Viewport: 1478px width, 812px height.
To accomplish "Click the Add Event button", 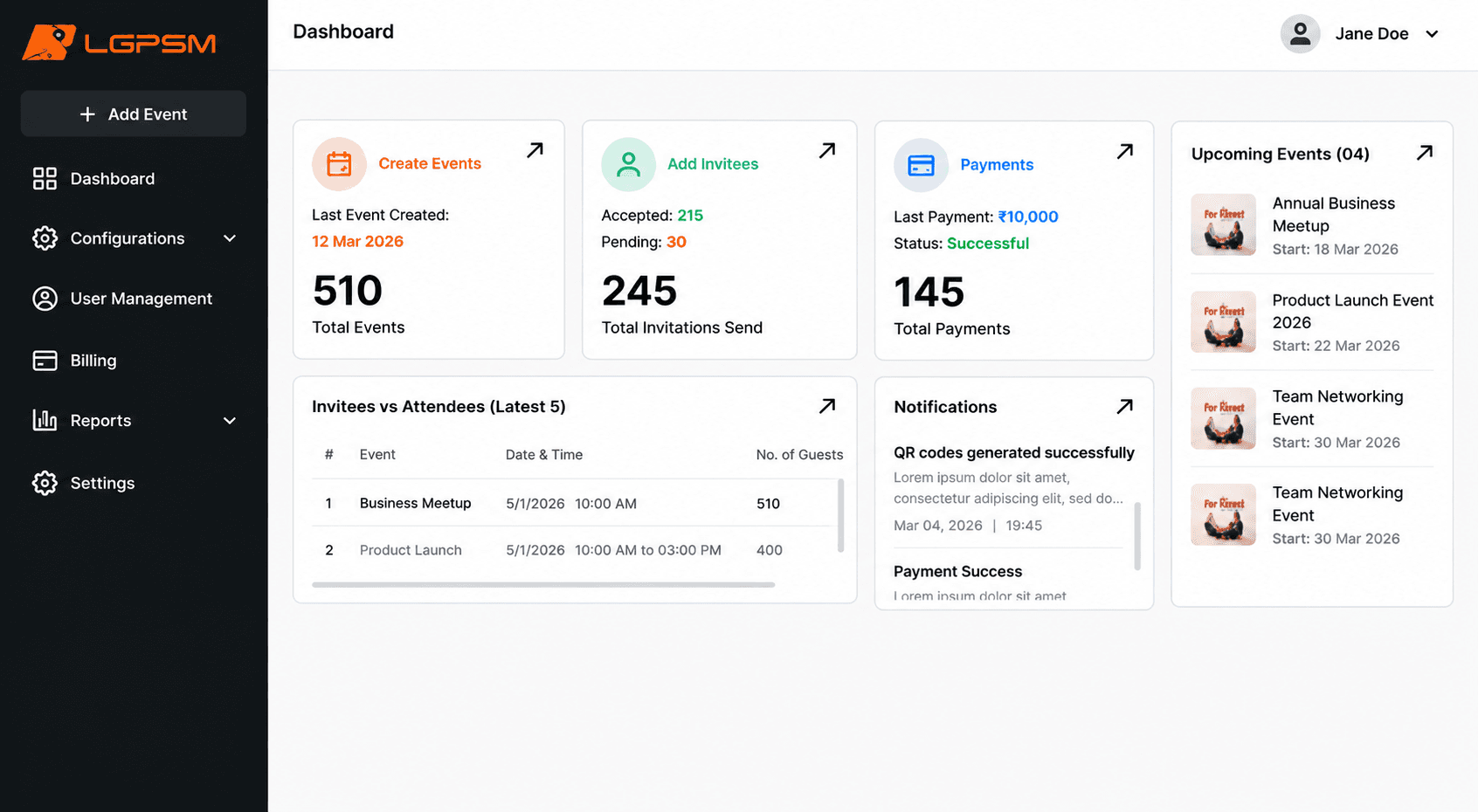I will point(134,114).
